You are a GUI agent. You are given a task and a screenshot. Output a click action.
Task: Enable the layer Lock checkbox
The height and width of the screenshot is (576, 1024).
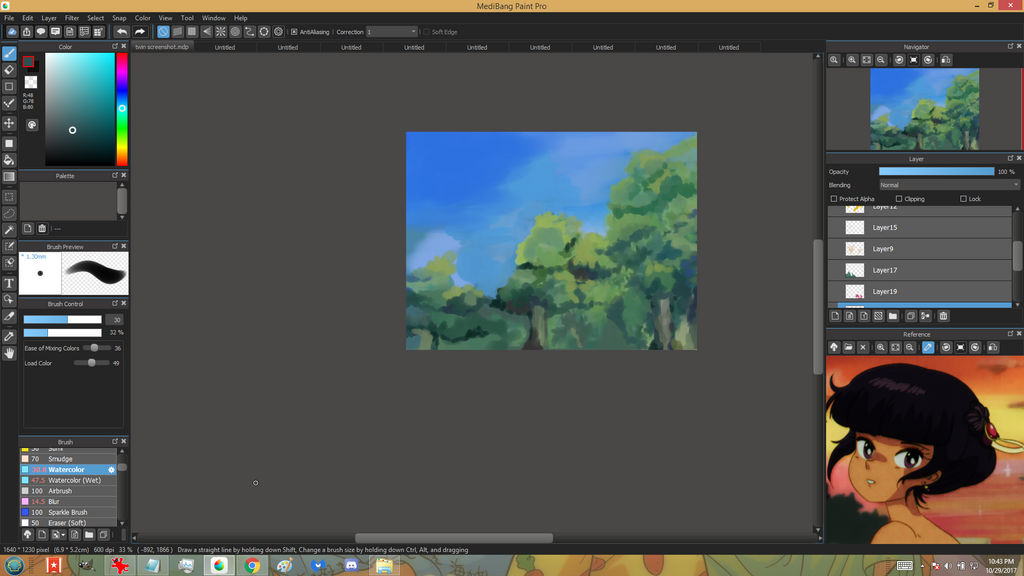click(x=963, y=199)
